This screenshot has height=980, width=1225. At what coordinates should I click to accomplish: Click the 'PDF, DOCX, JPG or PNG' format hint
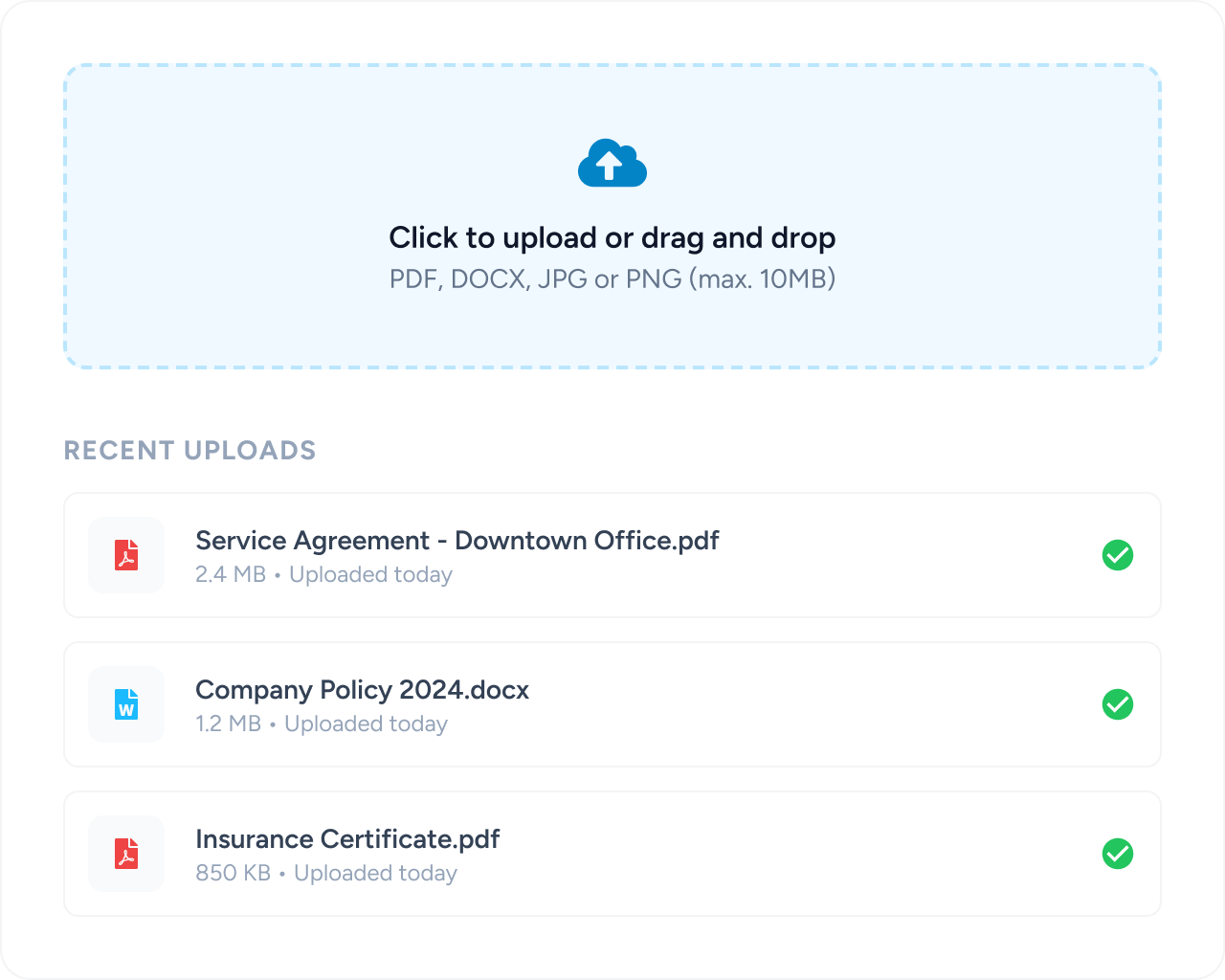[612, 279]
